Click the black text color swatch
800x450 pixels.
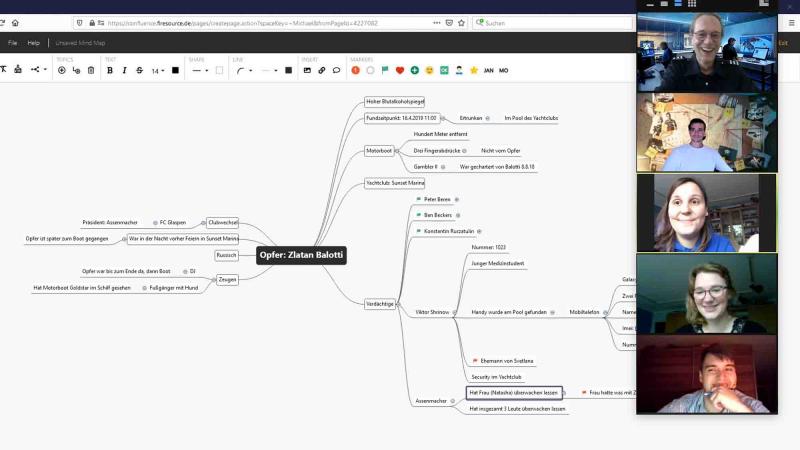pyautogui.click(x=176, y=70)
